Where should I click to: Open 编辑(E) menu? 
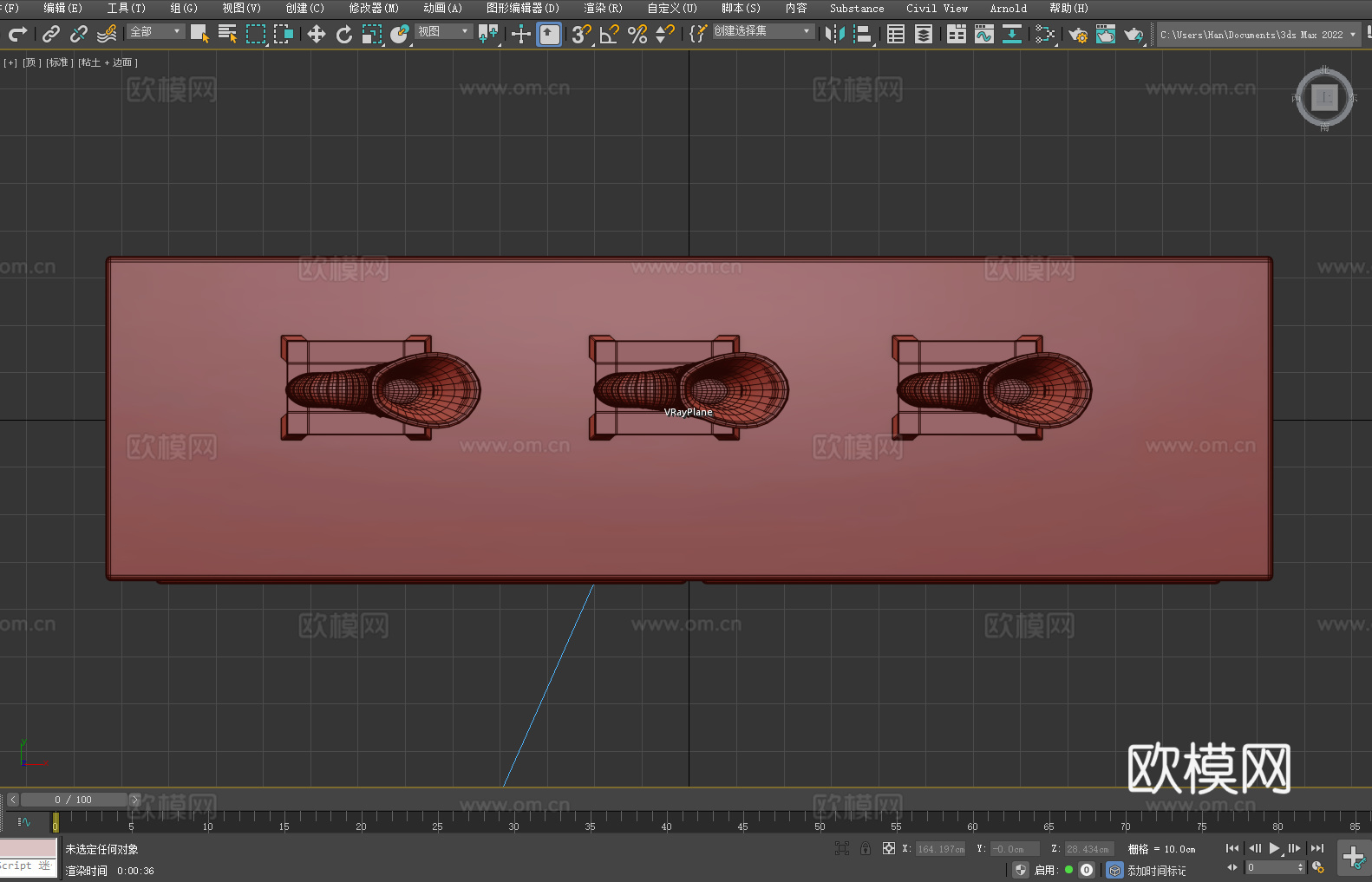tap(63, 8)
